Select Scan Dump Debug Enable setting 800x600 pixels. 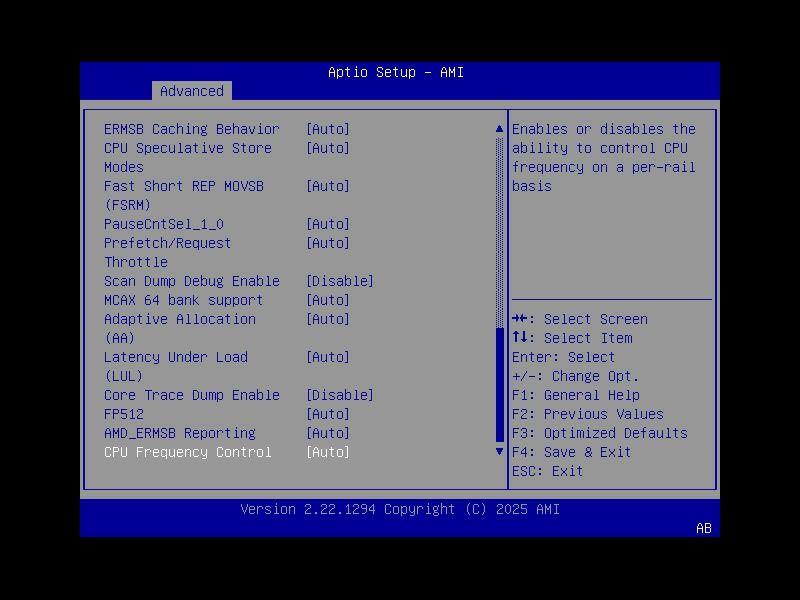[x=192, y=281]
